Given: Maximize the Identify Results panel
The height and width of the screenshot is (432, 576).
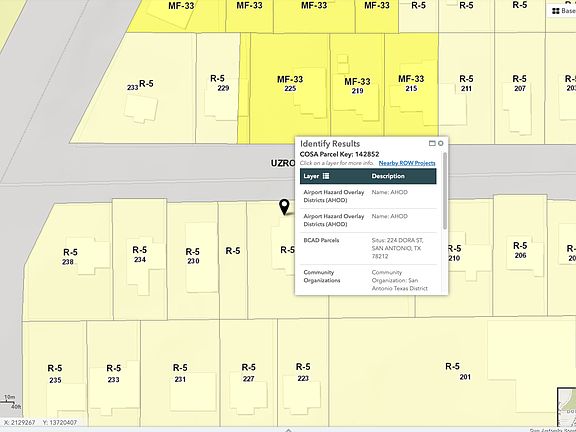Looking at the screenshot, I should pos(432,143).
